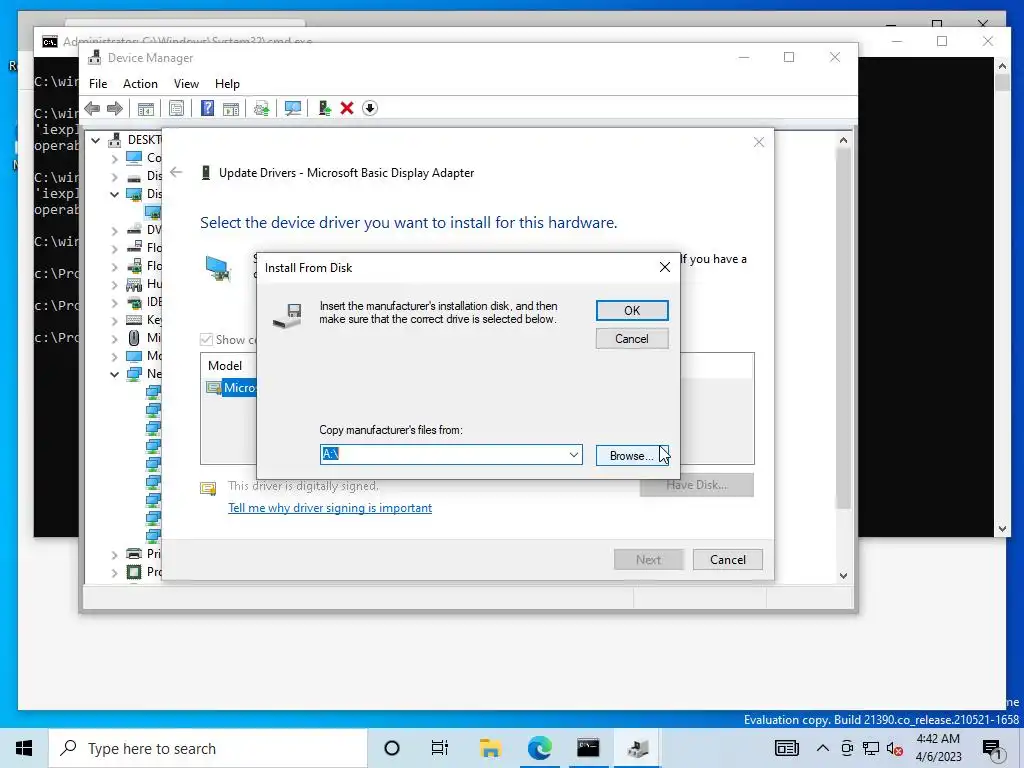Click the gear page with green arrow toolbar icon
Screen dimensions: 1024x768
coord(261,108)
